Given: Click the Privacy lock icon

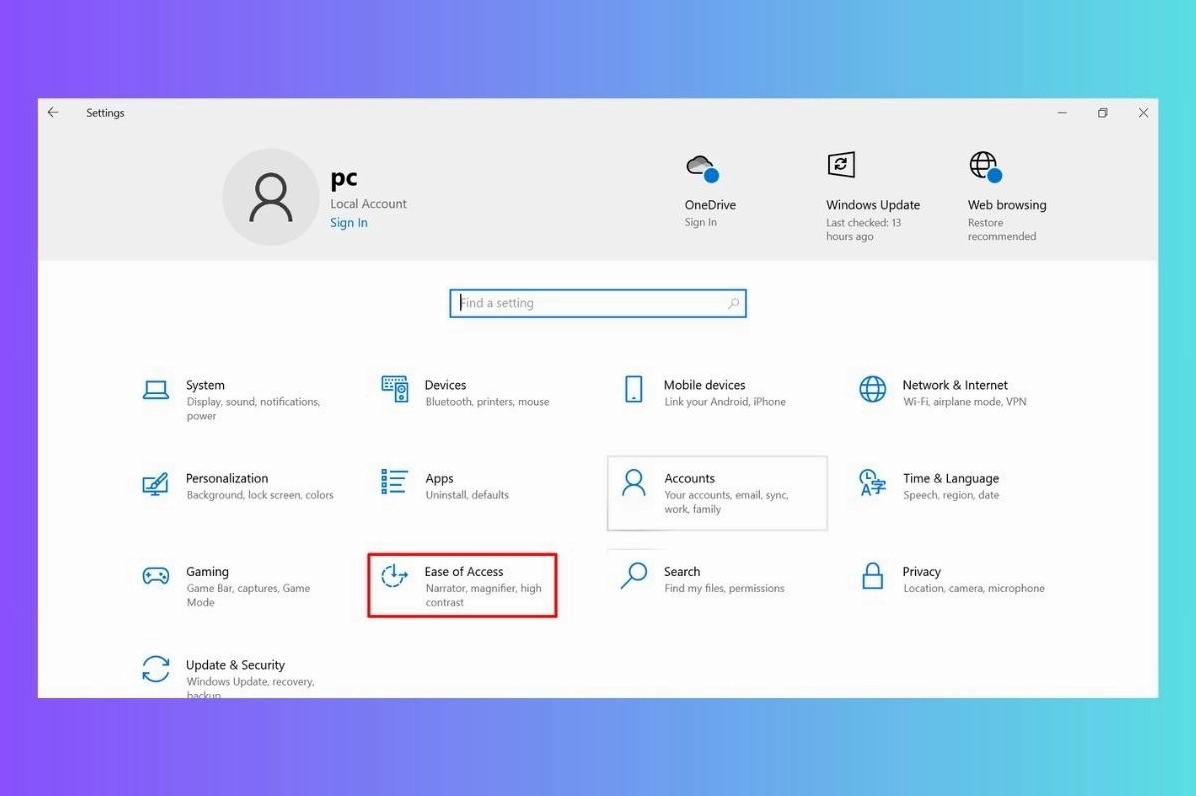Looking at the screenshot, I should (873, 577).
